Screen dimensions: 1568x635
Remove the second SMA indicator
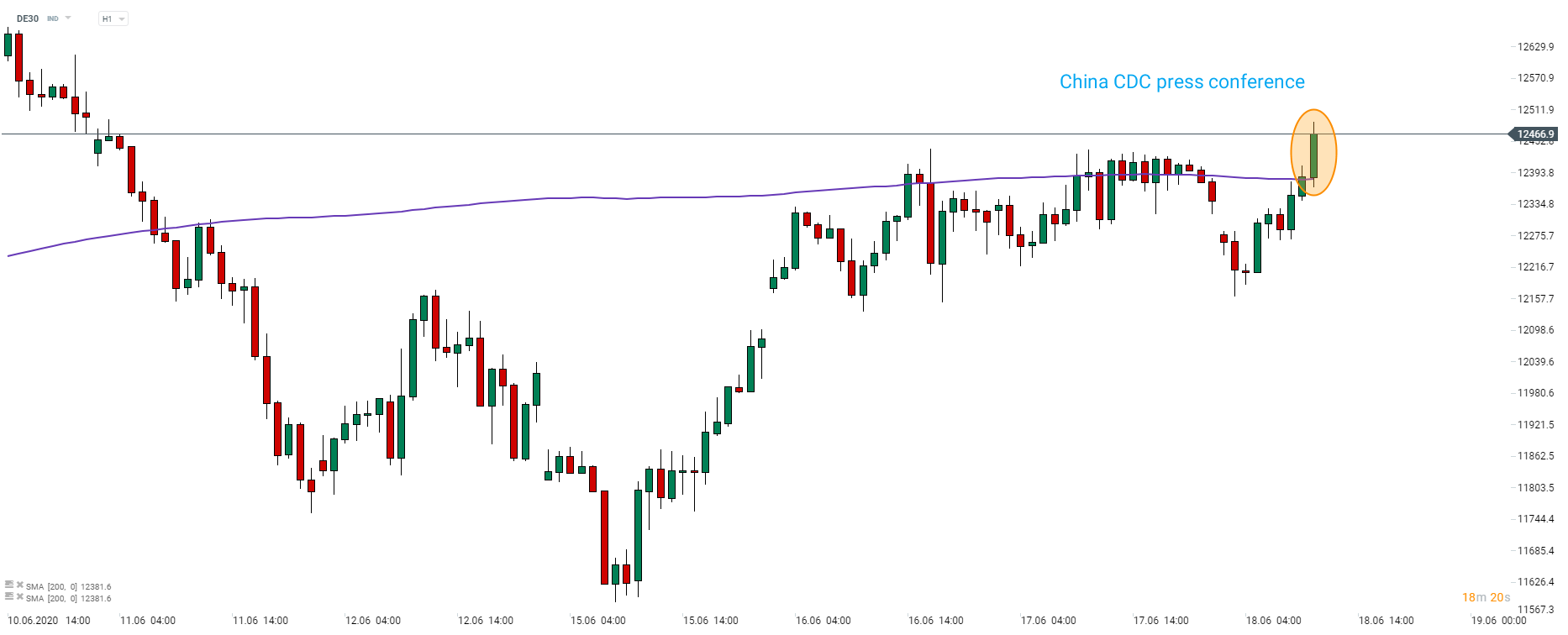coord(19,597)
